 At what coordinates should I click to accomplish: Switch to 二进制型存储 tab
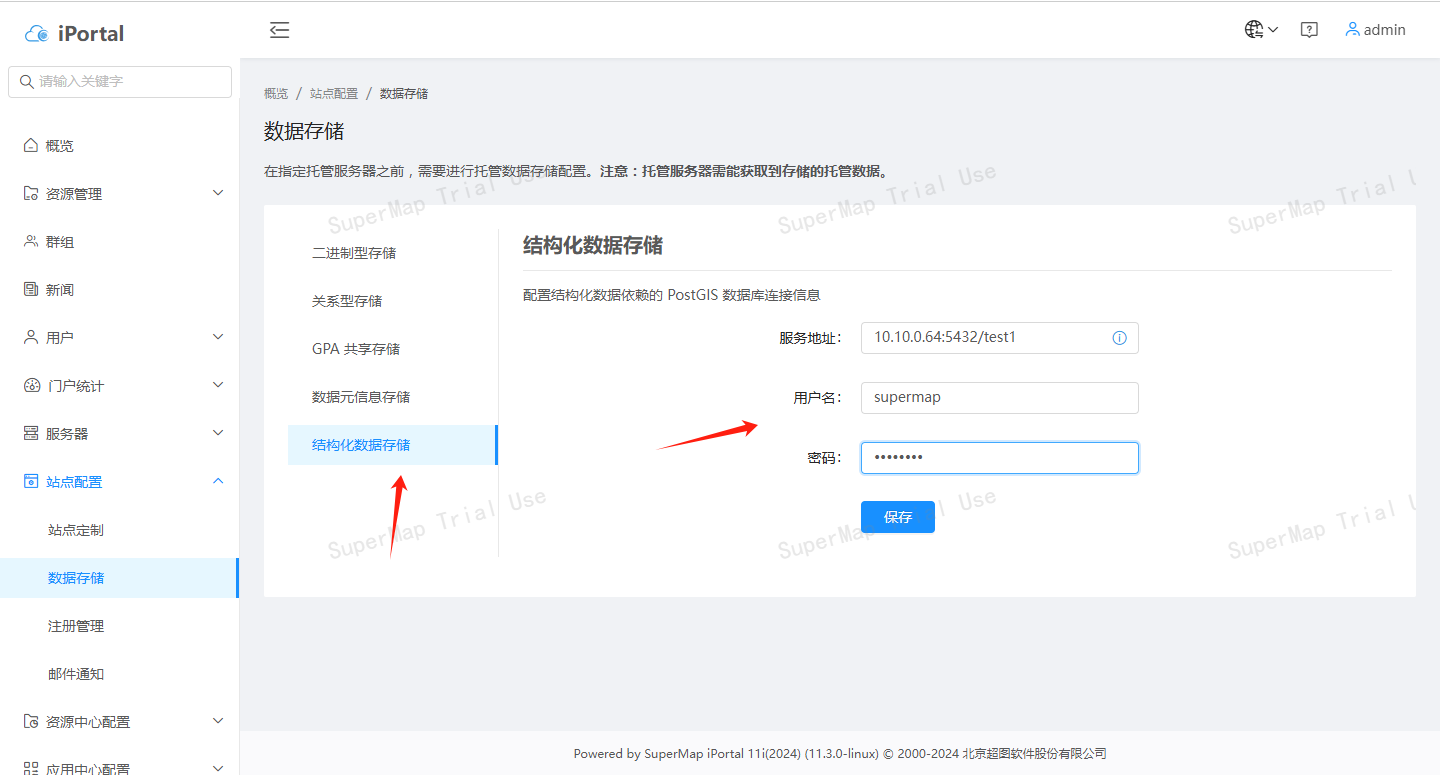(x=354, y=253)
